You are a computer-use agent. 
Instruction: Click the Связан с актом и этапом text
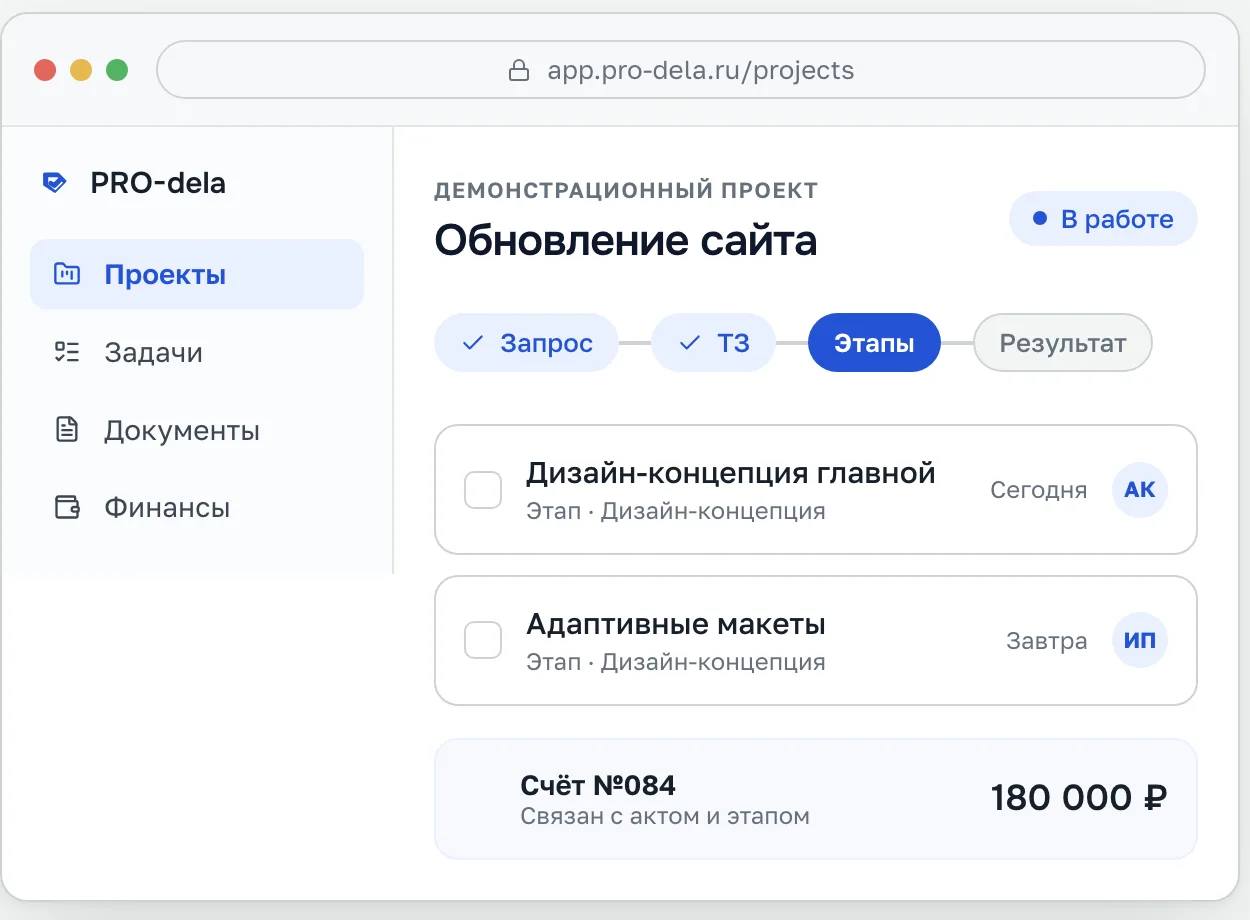point(665,816)
